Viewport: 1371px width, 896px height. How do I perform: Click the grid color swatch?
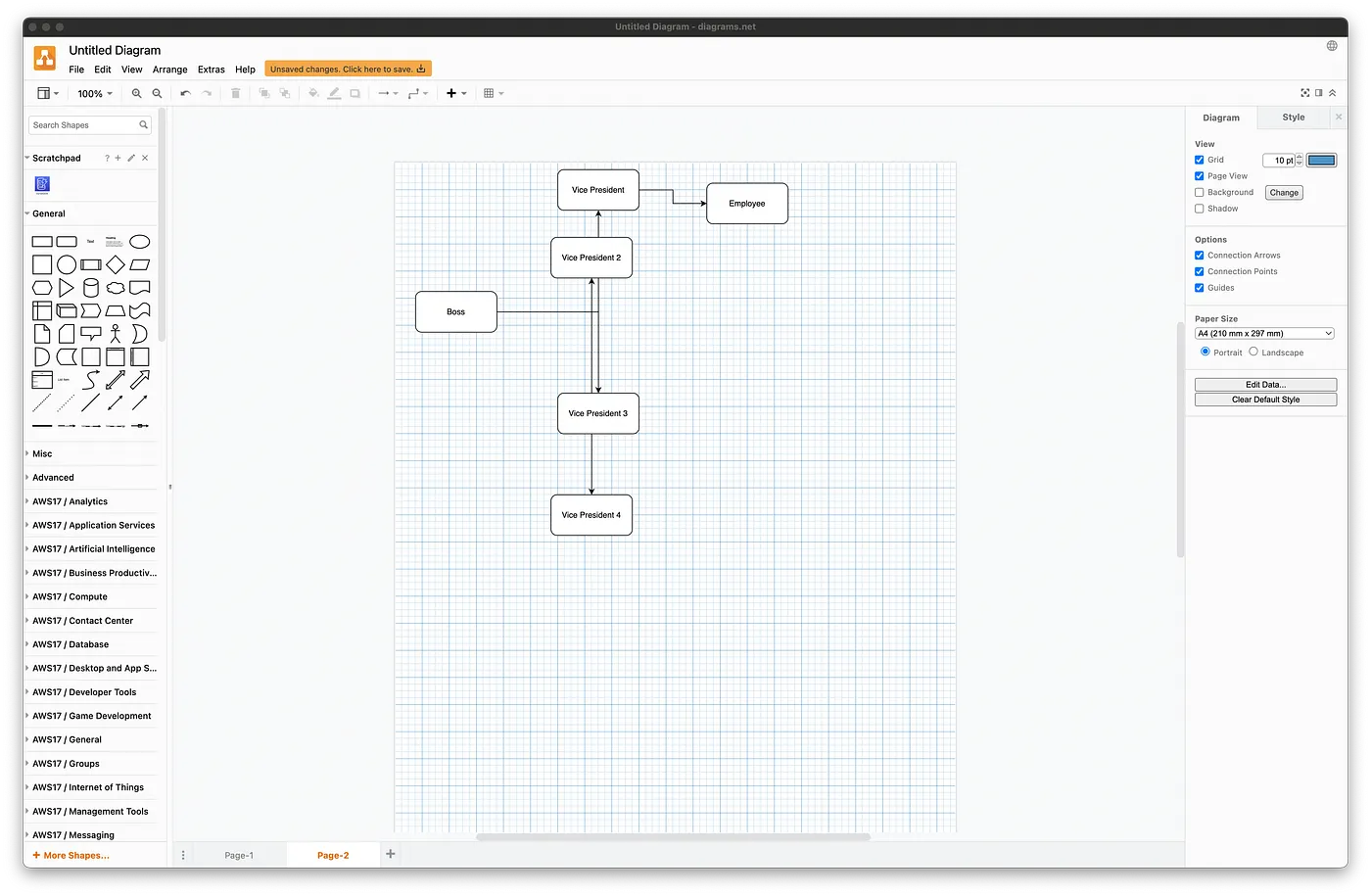click(x=1321, y=159)
